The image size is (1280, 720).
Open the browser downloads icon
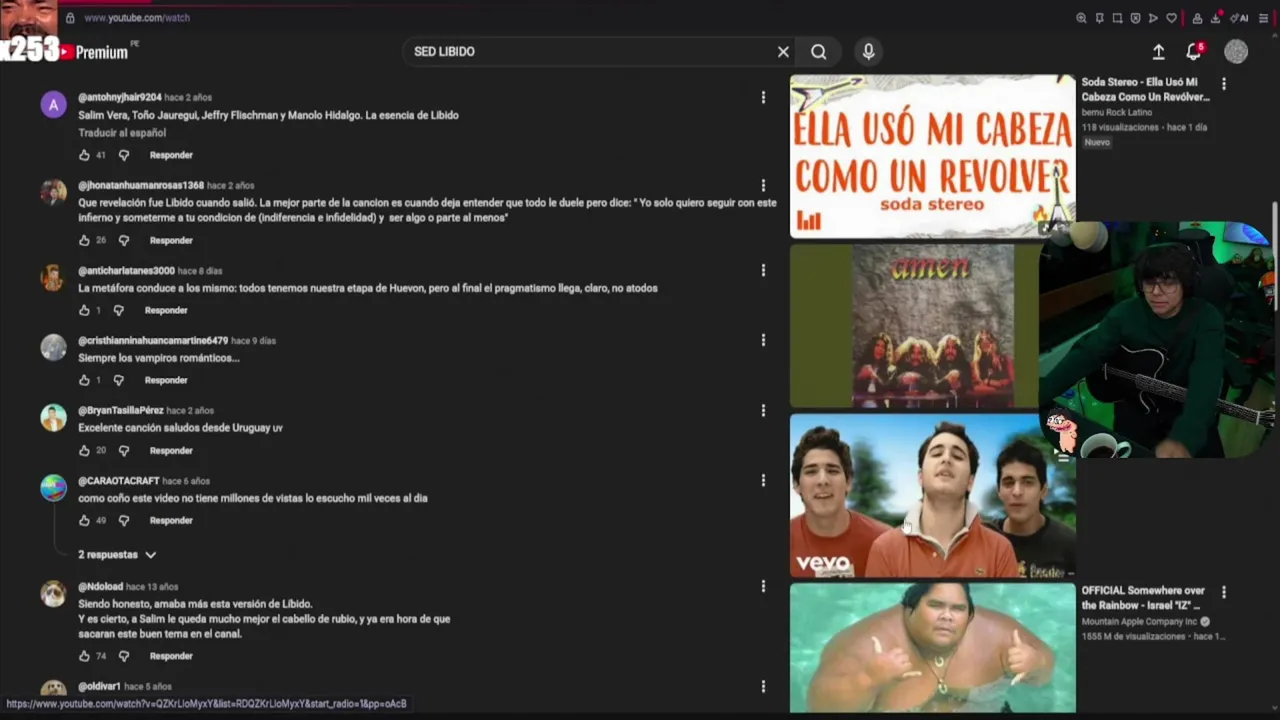click(x=1216, y=18)
